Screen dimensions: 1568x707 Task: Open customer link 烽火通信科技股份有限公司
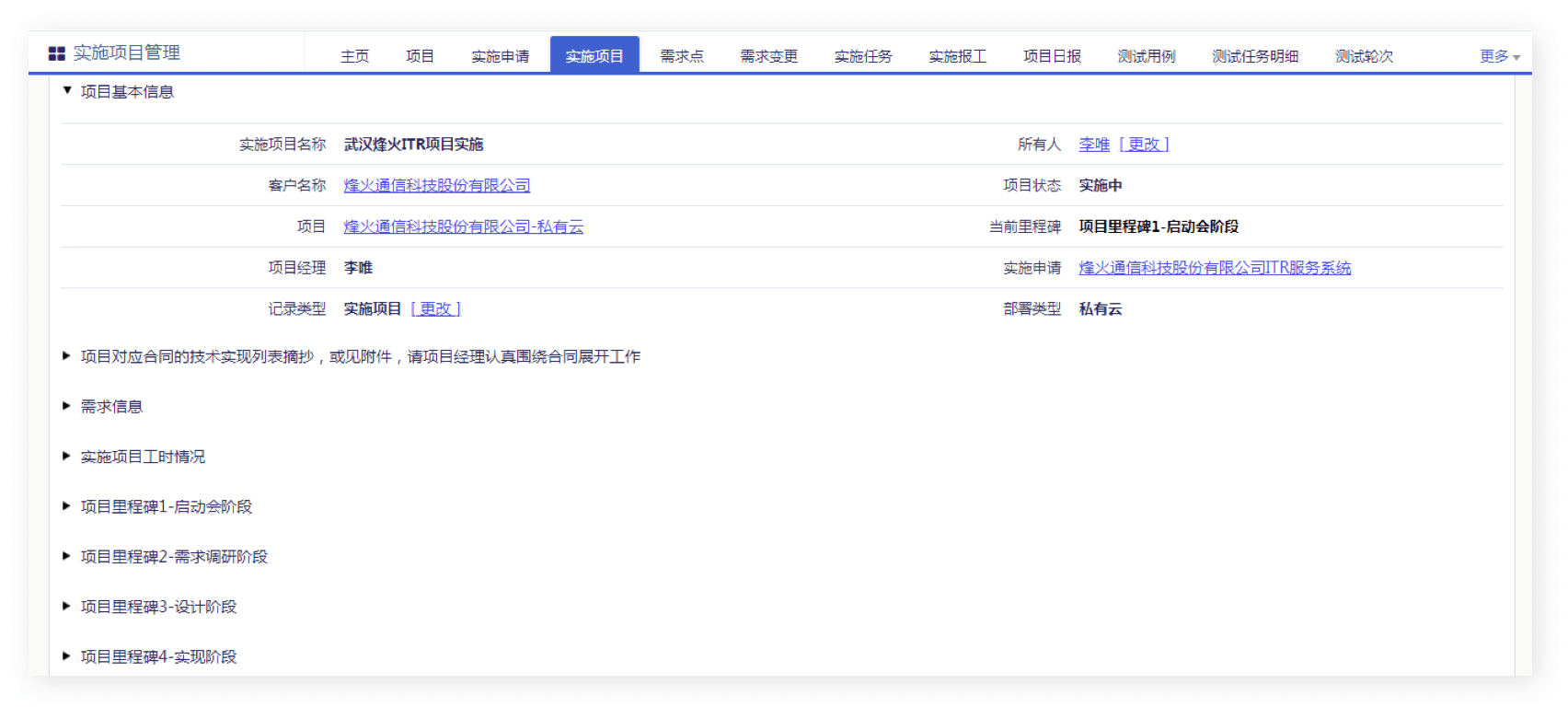pos(437,185)
